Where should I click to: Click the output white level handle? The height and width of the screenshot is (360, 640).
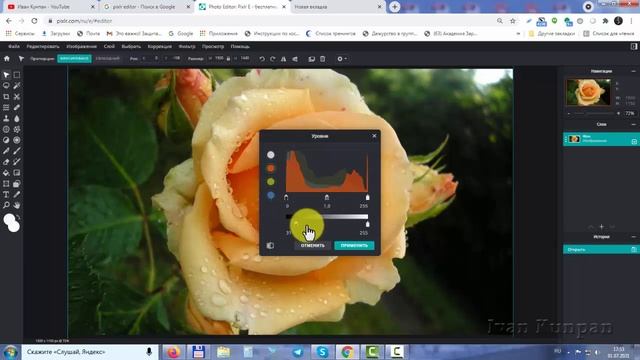point(367,224)
